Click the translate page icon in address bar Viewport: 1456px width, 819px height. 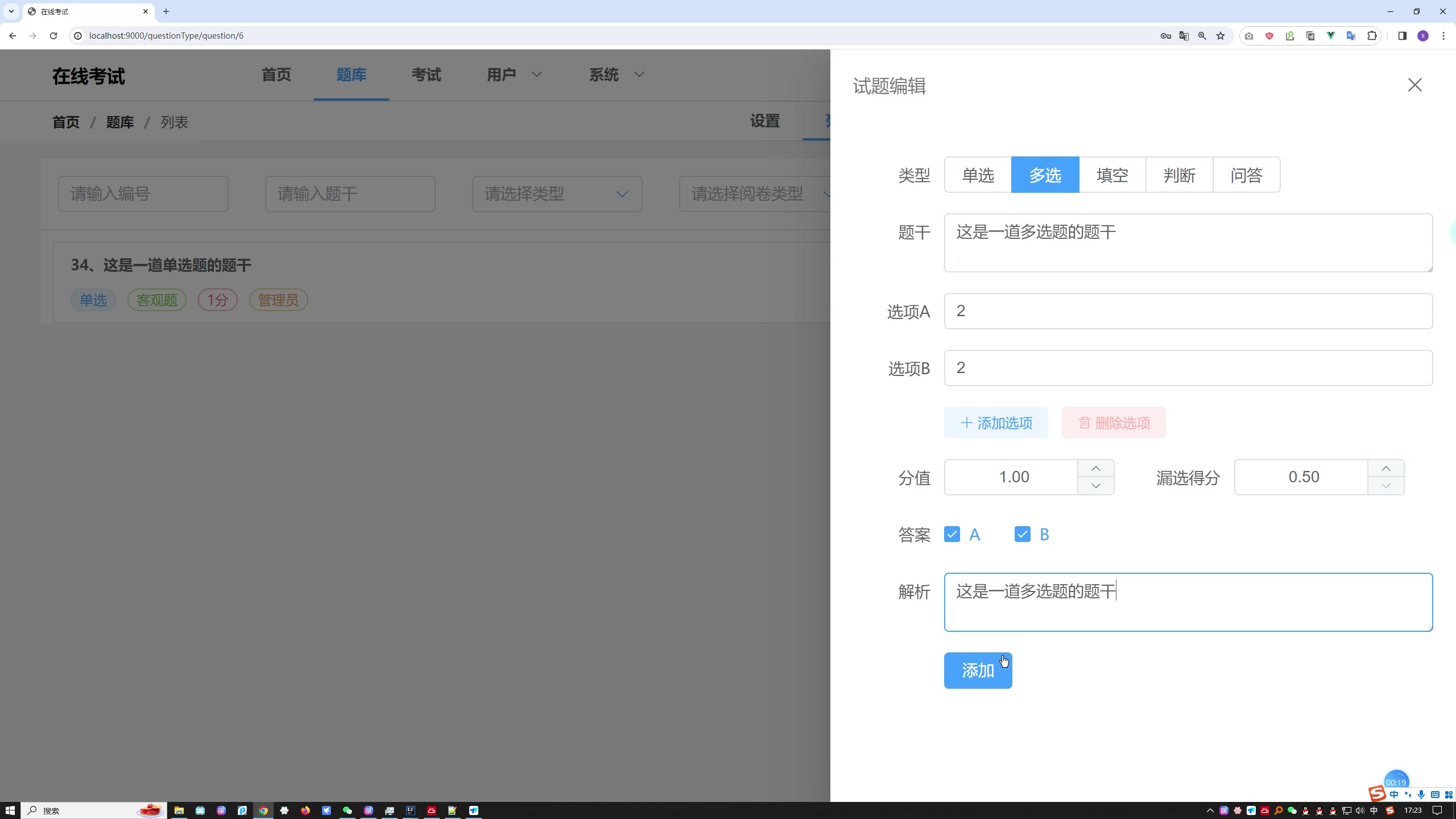[x=1184, y=36]
